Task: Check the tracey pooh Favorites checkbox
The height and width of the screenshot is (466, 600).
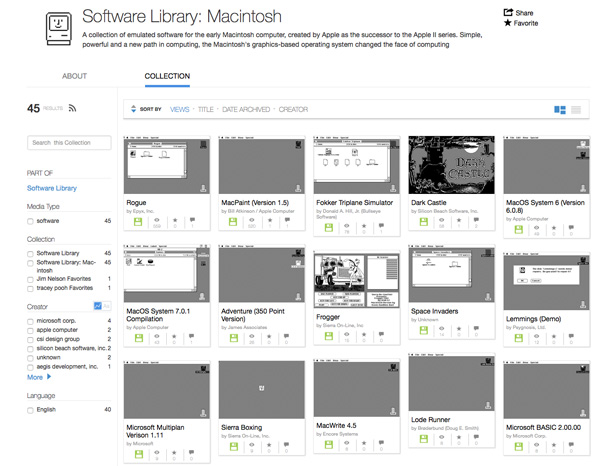Action: click(30, 288)
